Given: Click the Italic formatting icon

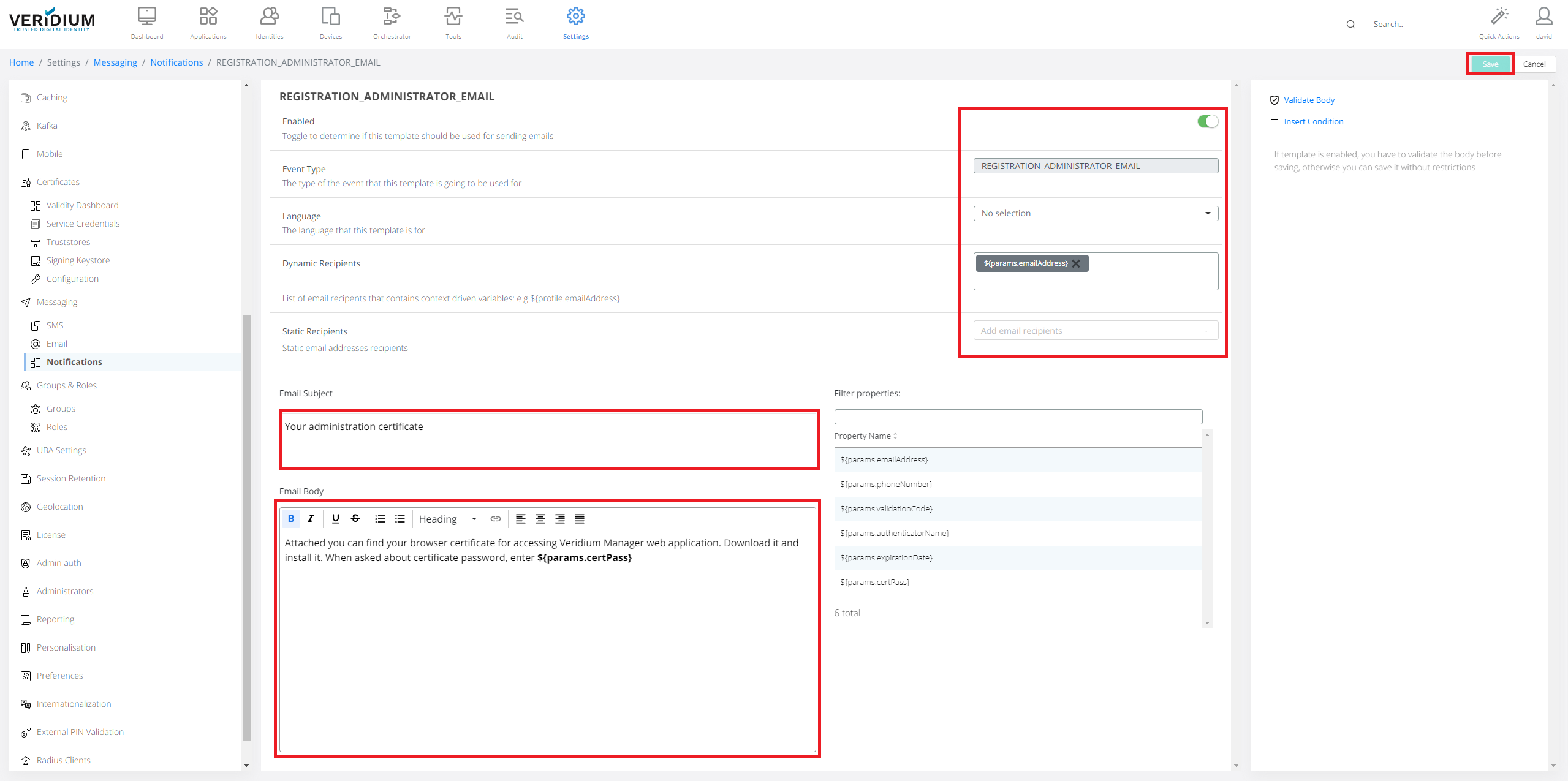Looking at the screenshot, I should (x=311, y=519).
